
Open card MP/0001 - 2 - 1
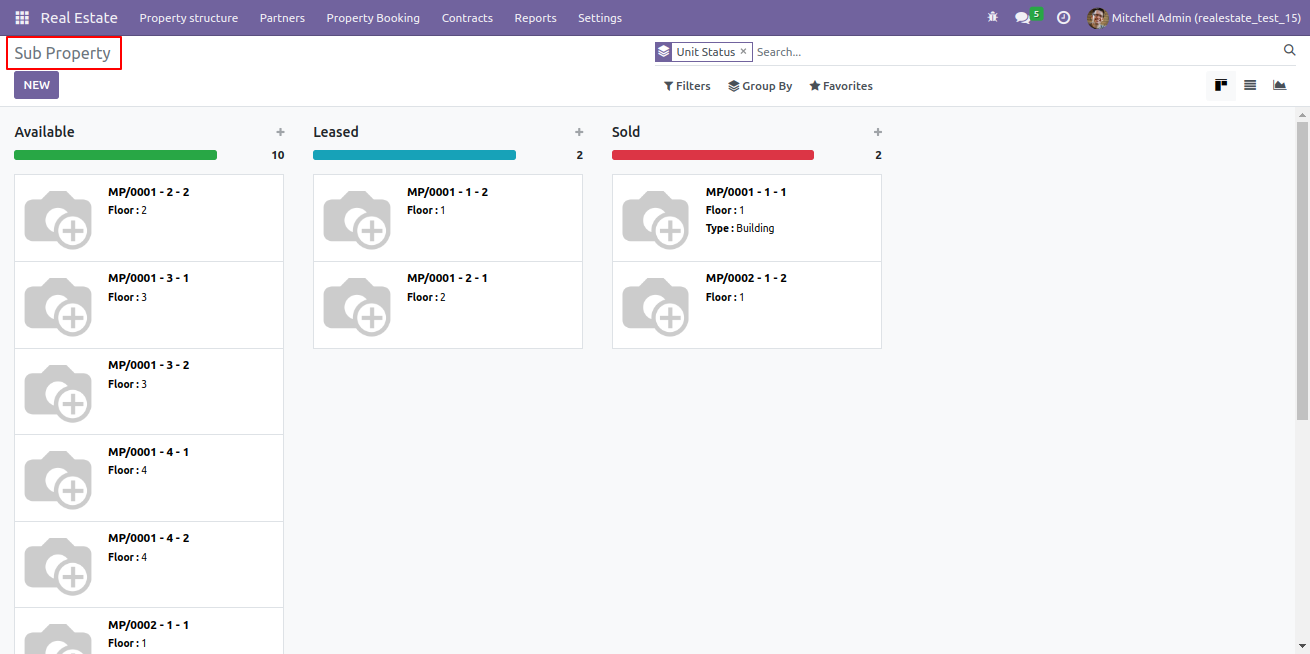click(x=448, y=305)
